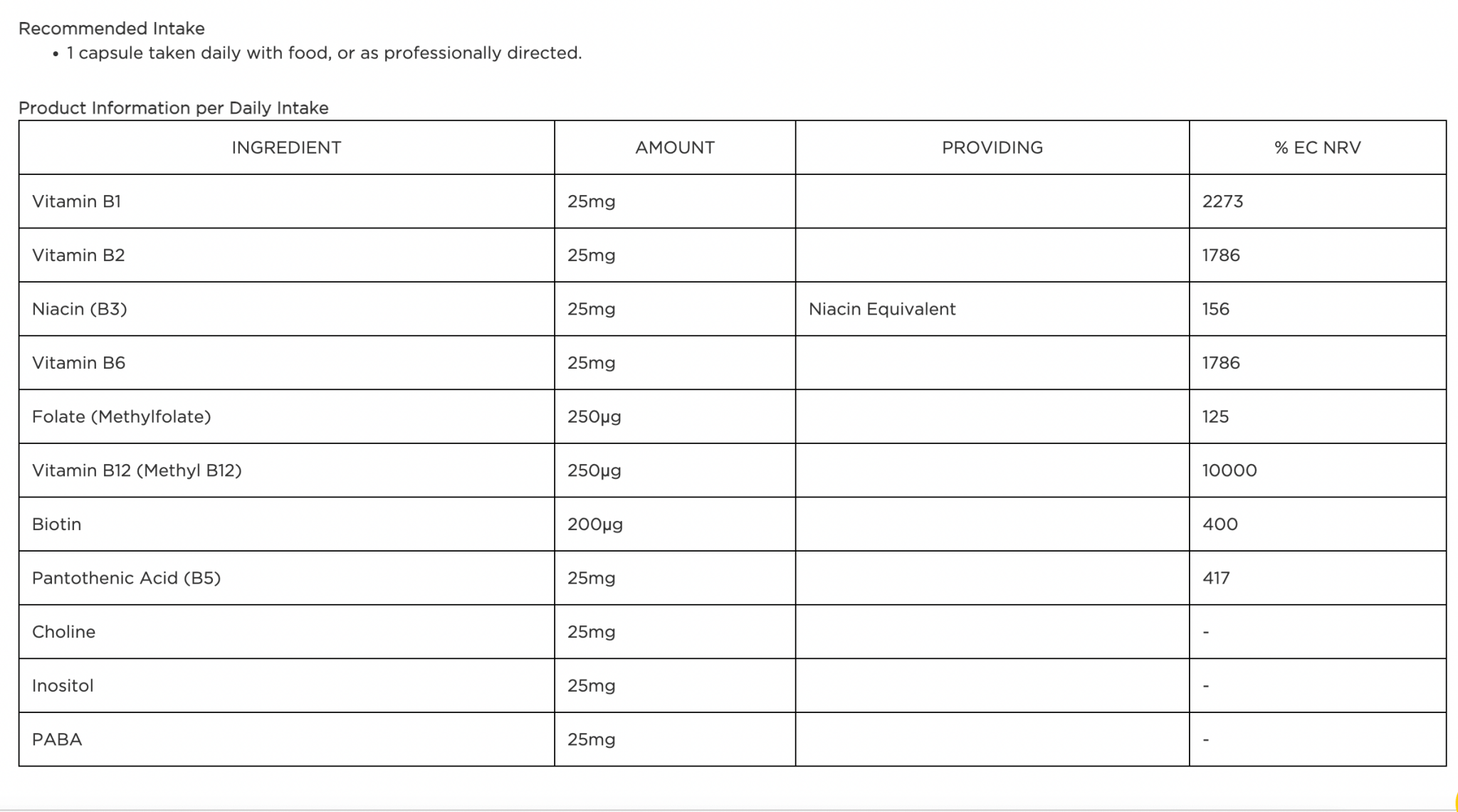1458x812 pixels.
Task: Select the Pantothenic Acid (B5) cell
Action: tap(127, 578)
